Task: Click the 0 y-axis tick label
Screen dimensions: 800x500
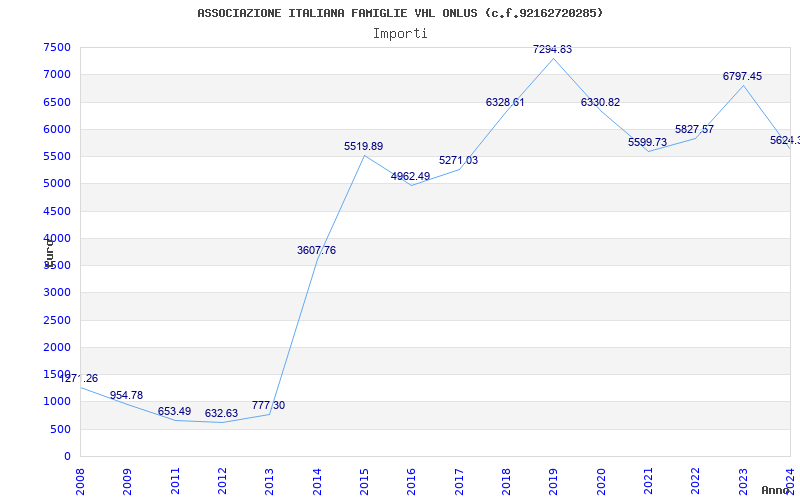Action: [x=68, y=457]
